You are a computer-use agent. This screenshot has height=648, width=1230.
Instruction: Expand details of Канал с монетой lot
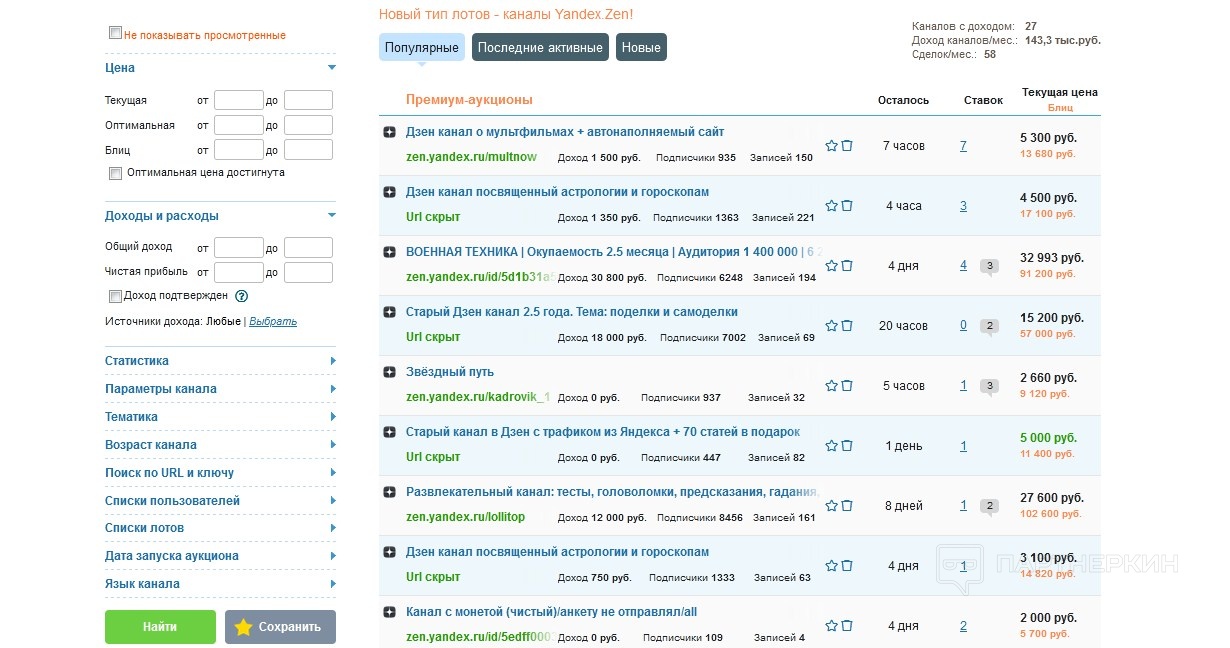390,612
